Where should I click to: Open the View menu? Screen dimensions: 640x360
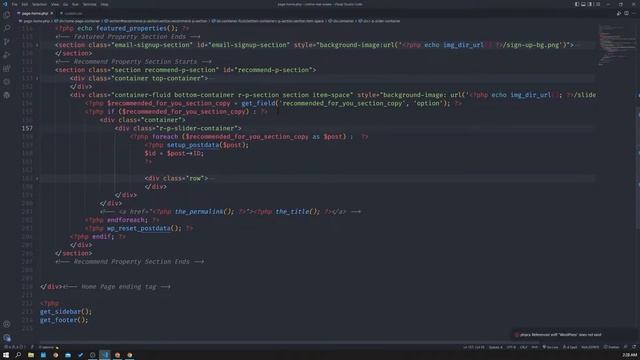tap(55, 4)
